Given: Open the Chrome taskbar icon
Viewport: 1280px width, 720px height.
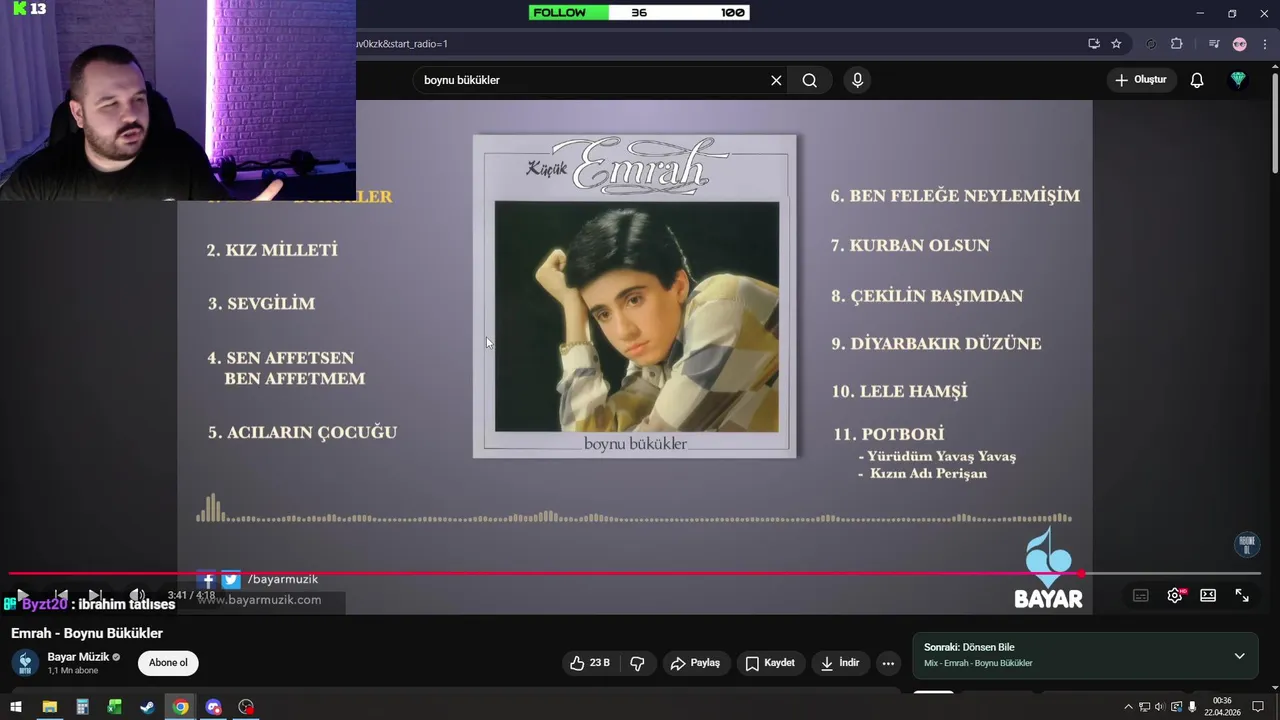Looking at the screenshot, I should pyautogui.click(x=180, y=707).
